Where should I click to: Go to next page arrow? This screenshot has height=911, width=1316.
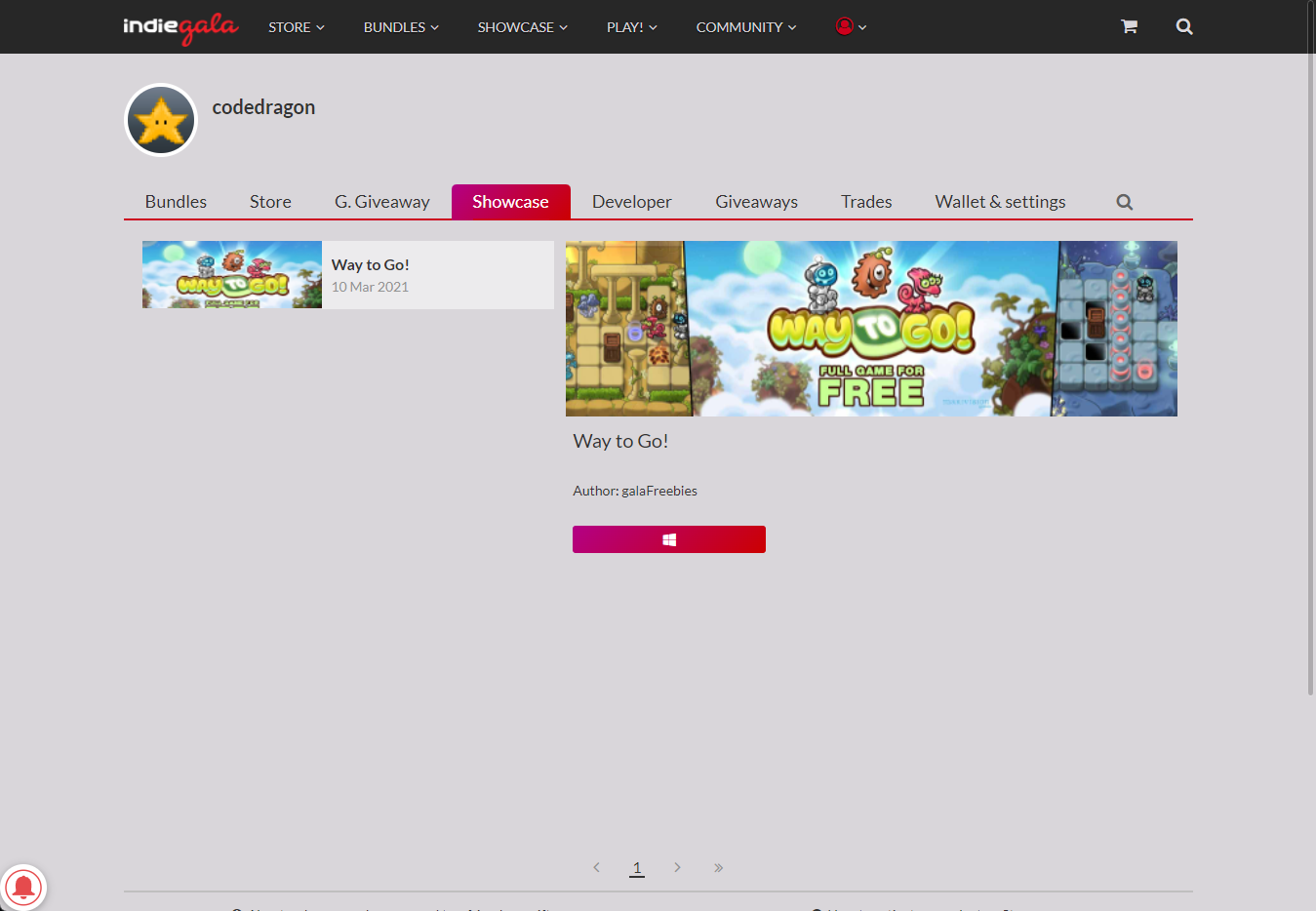pyautogui.click(x=677, y=867)
